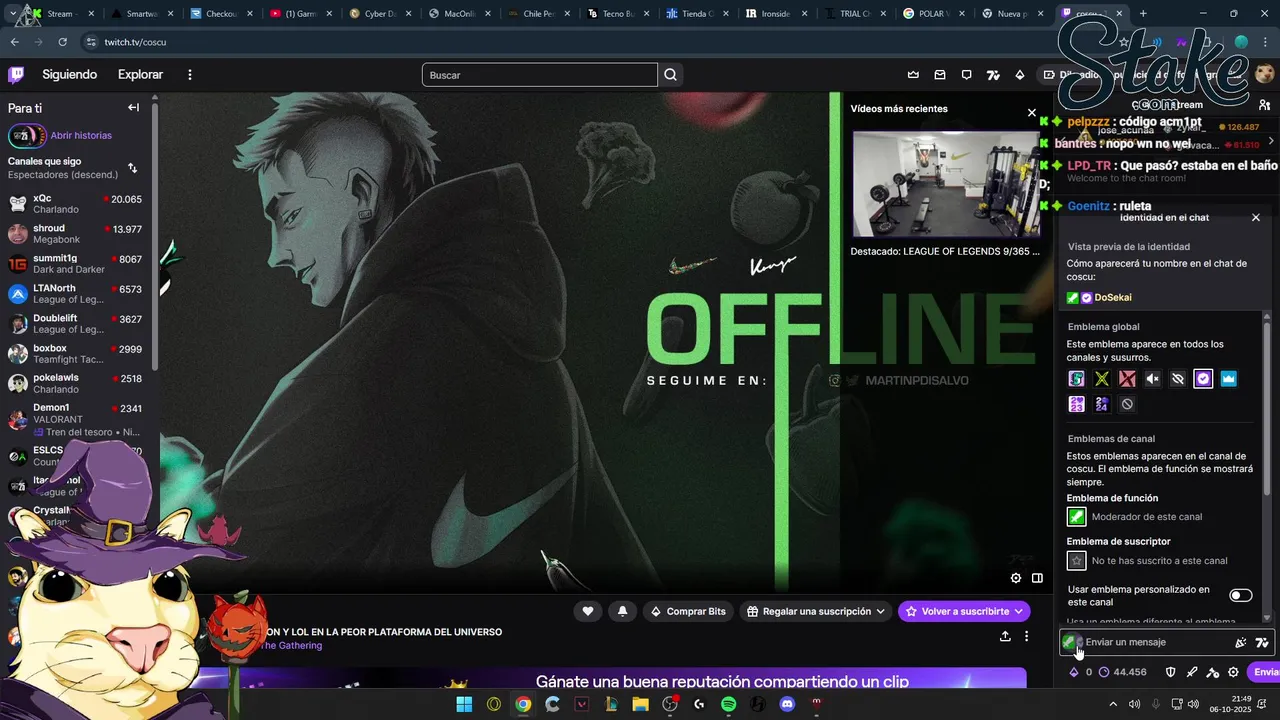Select the subscriber star badge

1076,561
